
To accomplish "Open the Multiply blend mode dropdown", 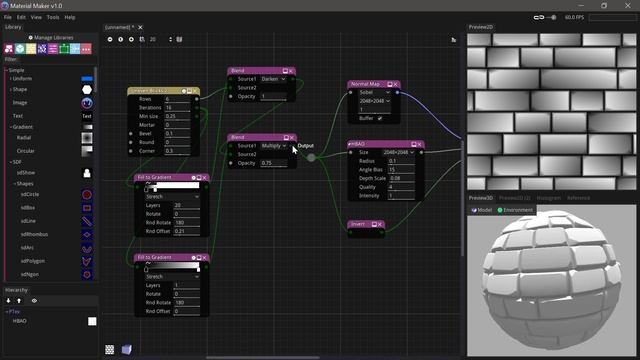I will click(x=273, y=146).
